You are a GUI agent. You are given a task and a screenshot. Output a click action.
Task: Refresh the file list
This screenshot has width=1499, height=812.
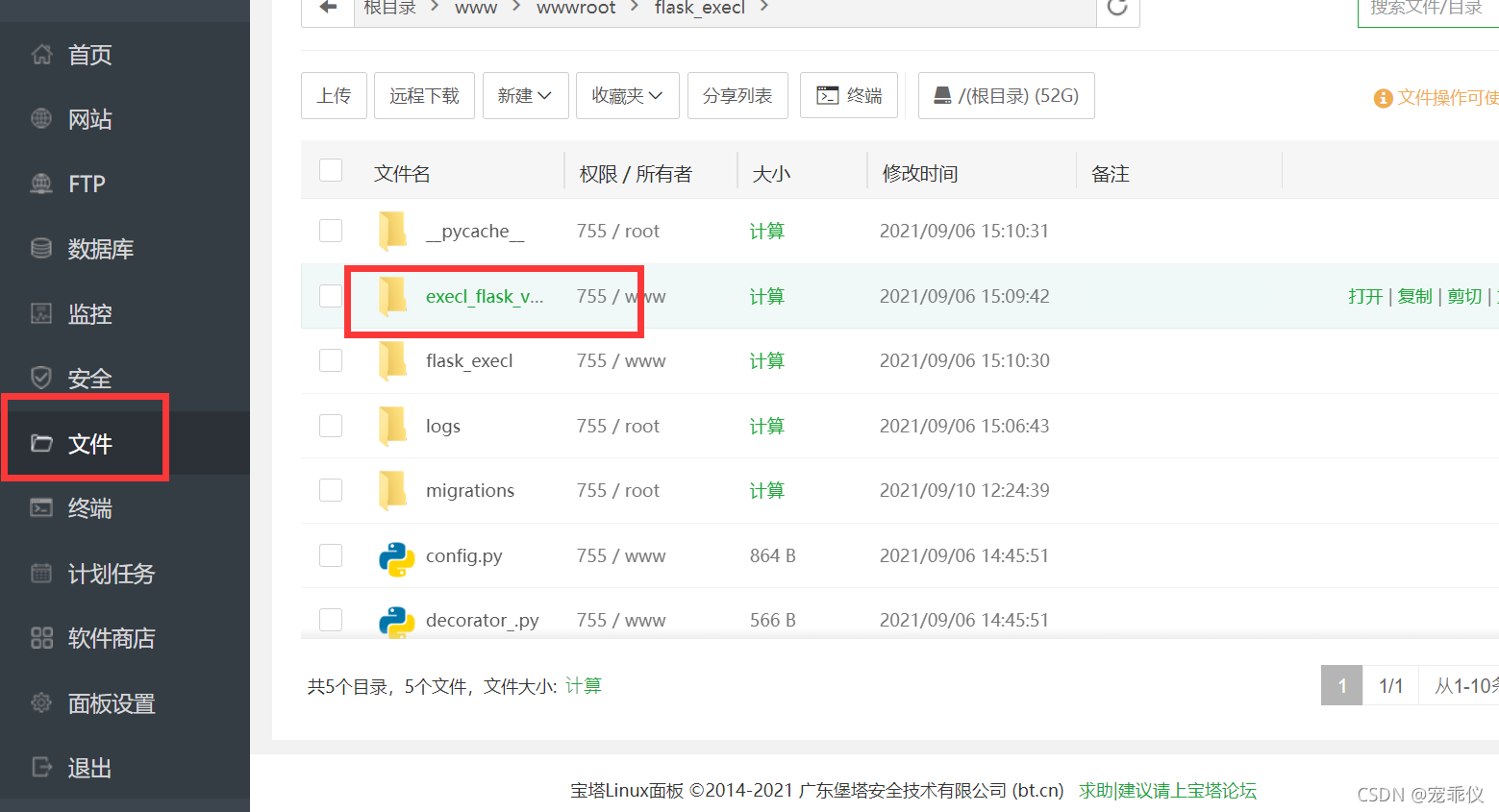coord(1117,7)
